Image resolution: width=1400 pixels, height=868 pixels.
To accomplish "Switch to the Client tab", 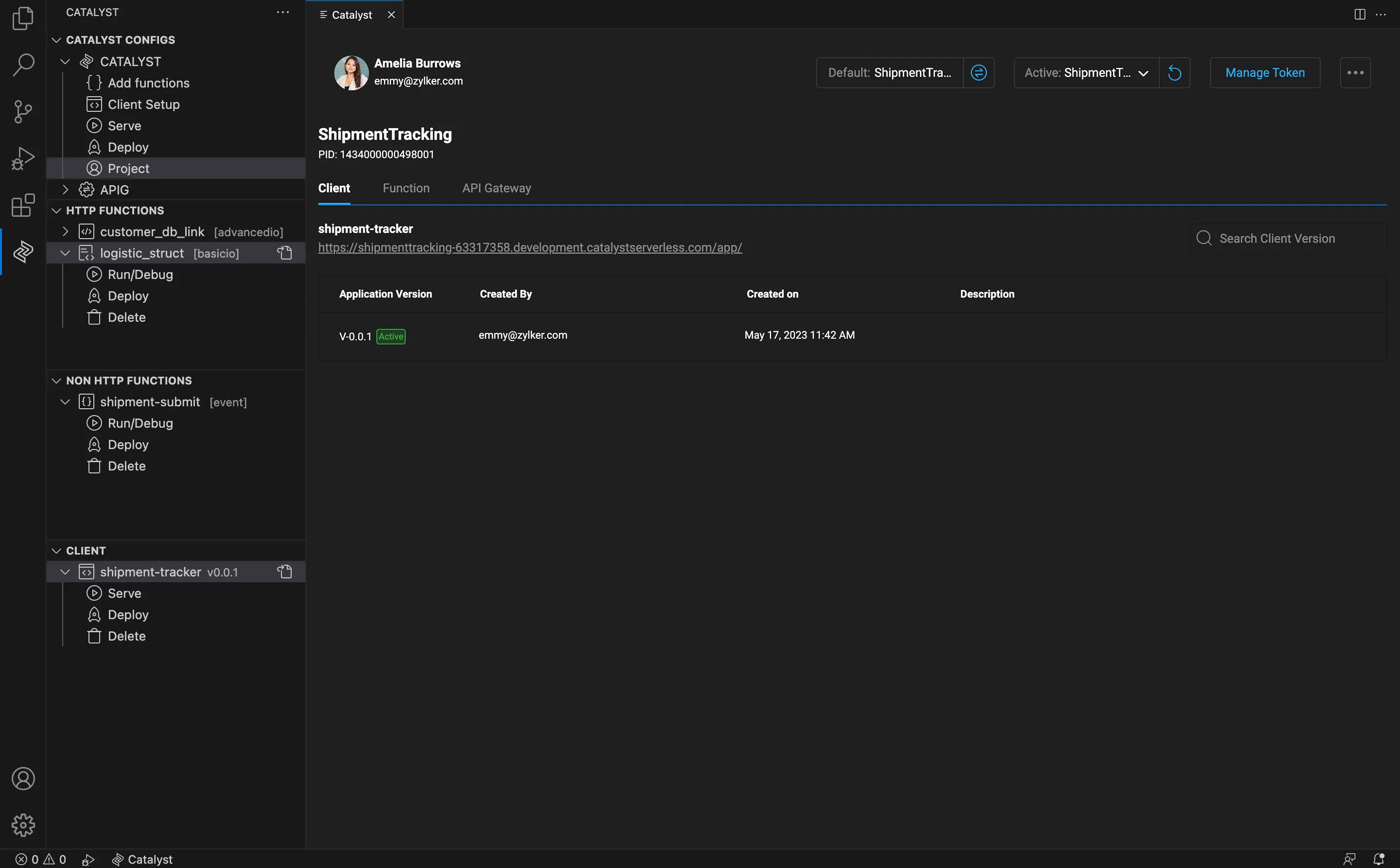I will point(333,188).
